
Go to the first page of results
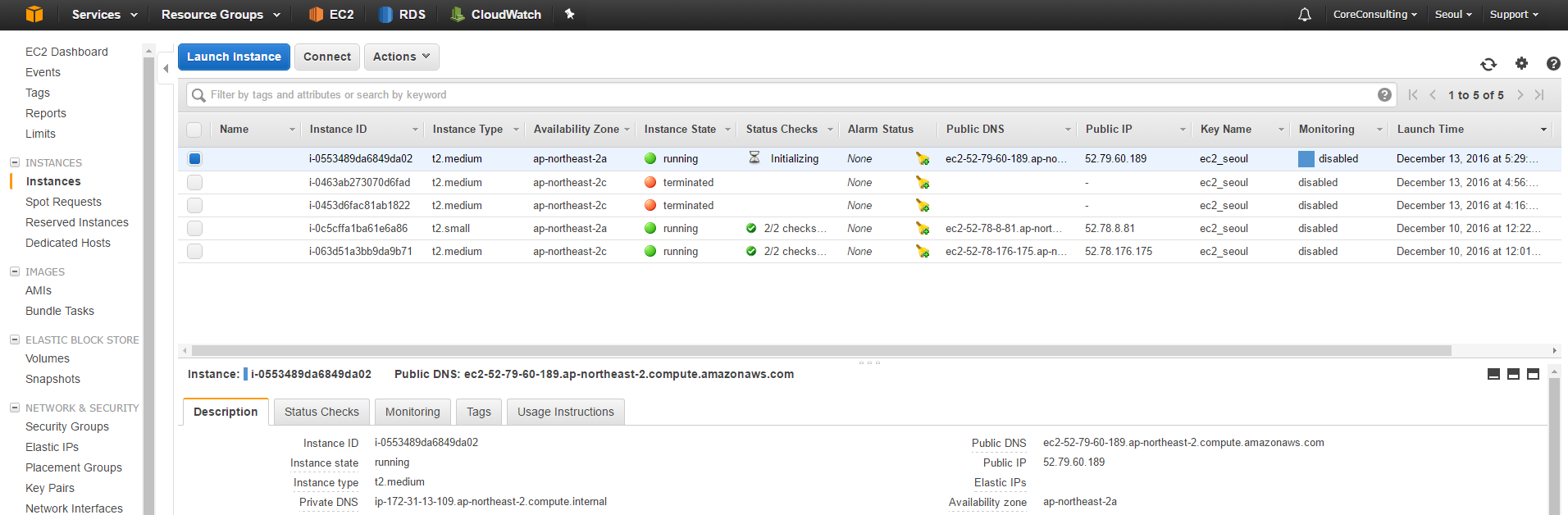[1412, 94]
